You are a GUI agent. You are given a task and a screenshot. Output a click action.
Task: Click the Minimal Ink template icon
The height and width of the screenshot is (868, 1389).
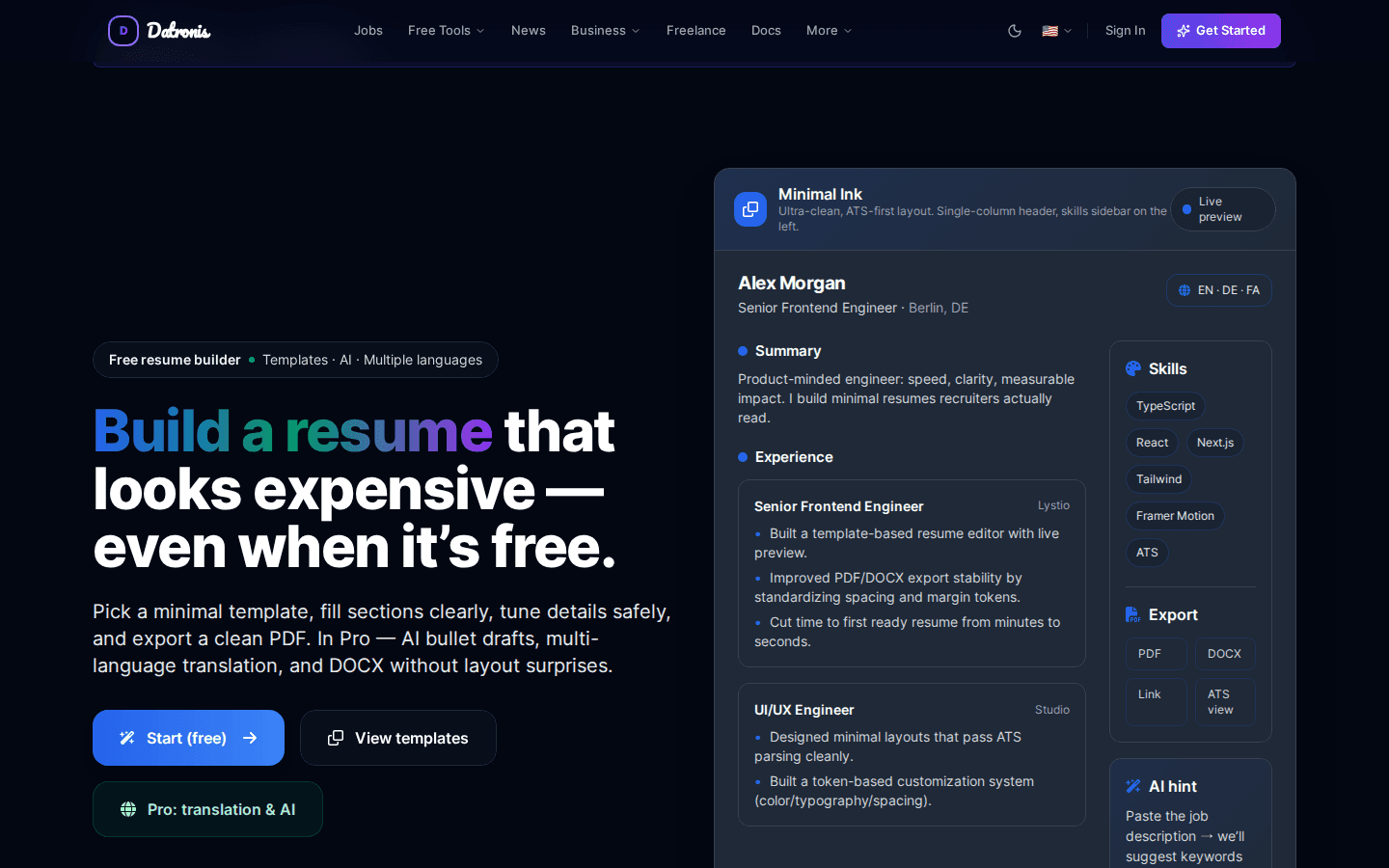pyautogui.click(x=750, y=209)
